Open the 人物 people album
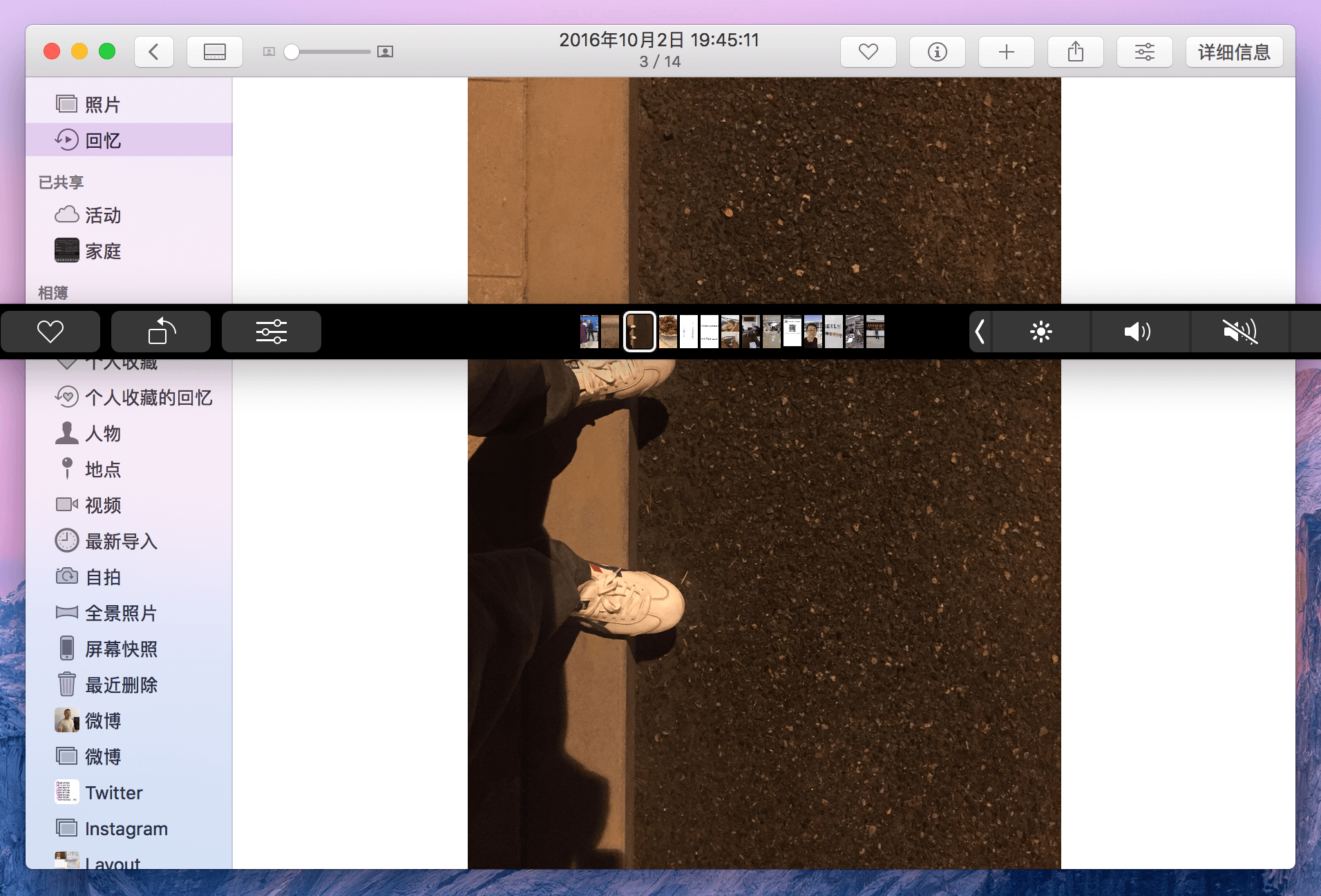Screen dimensions: 1321x896 click(x=129, y=433)
